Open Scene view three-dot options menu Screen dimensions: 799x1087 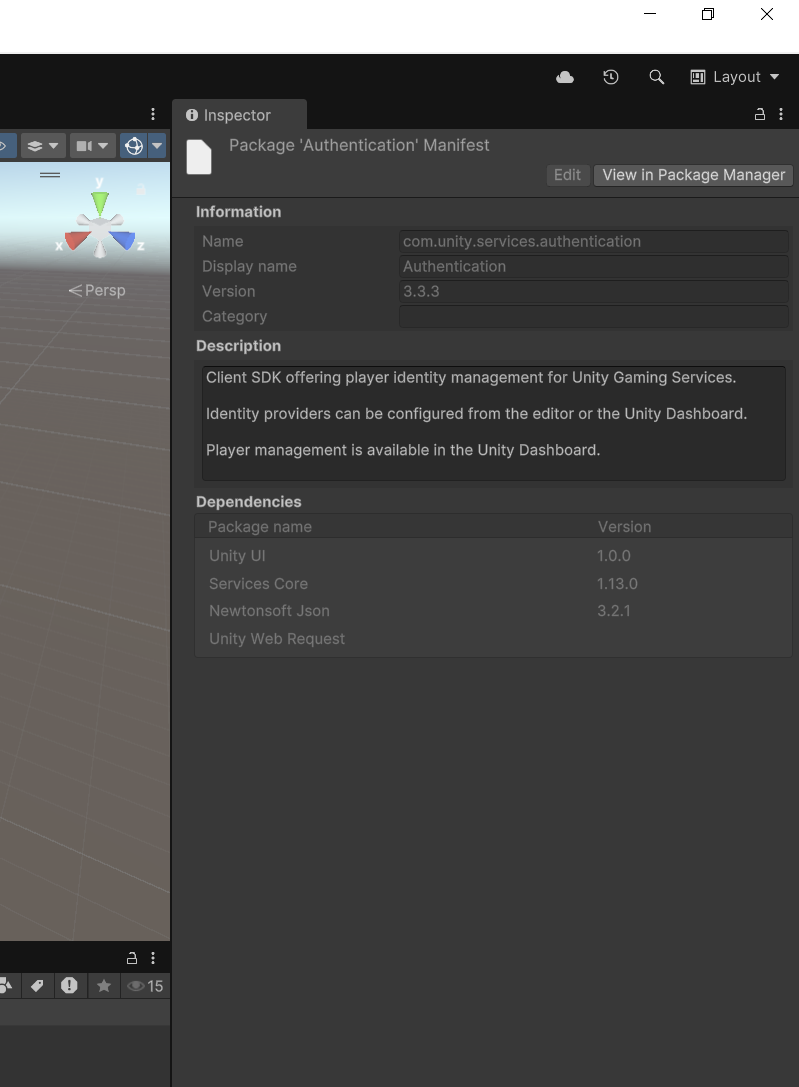pos(153,114)
